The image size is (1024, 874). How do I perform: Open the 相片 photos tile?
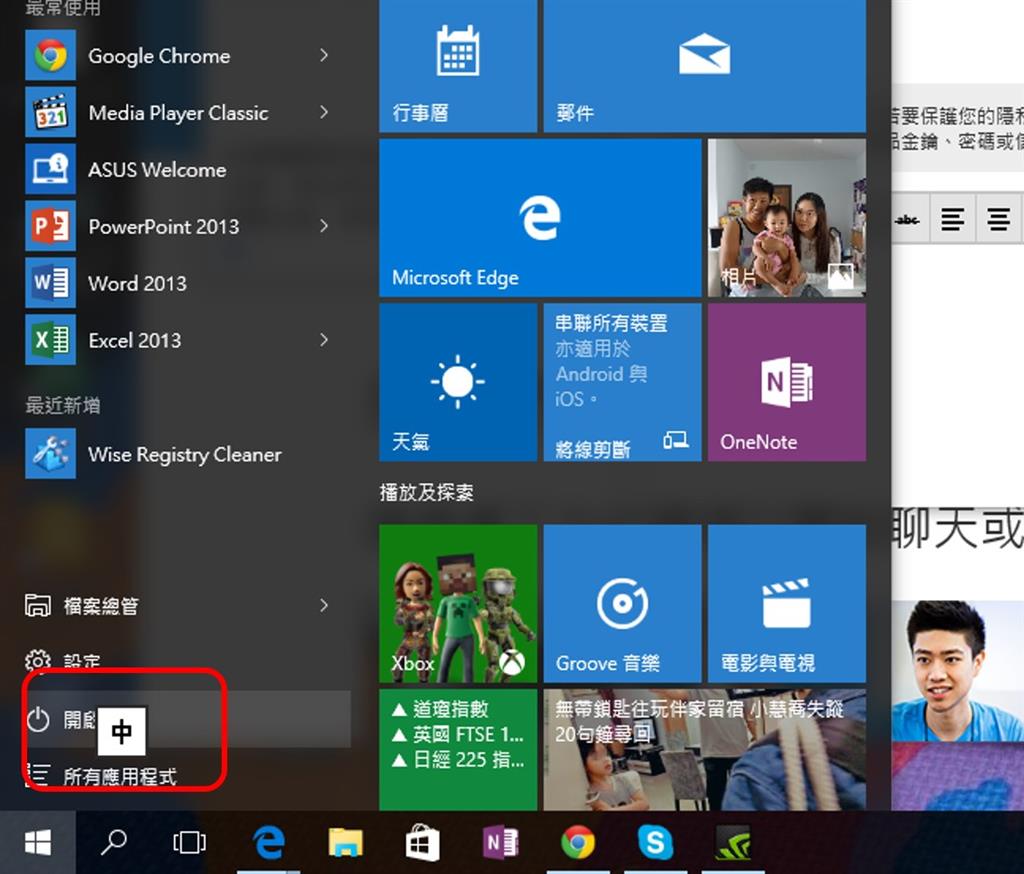click(787, 218)
